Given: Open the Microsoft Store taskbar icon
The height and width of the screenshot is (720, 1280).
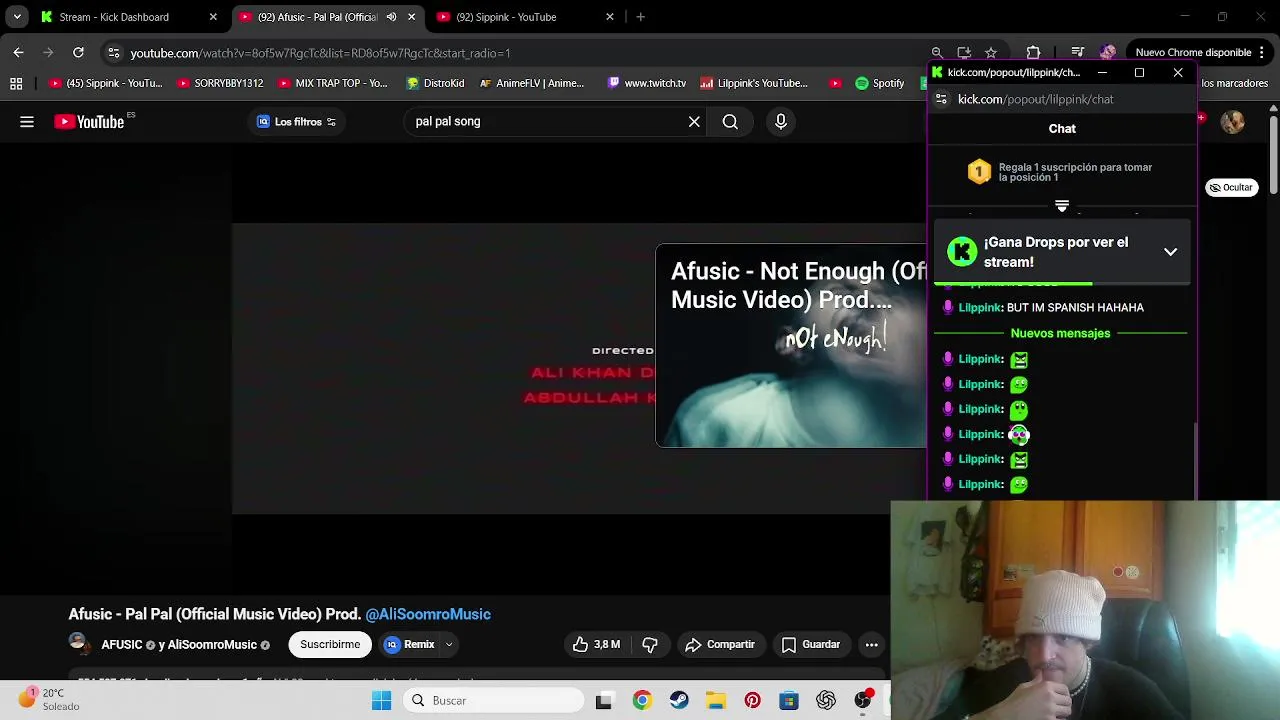Looking at the screenshot, I should (789, 701).
